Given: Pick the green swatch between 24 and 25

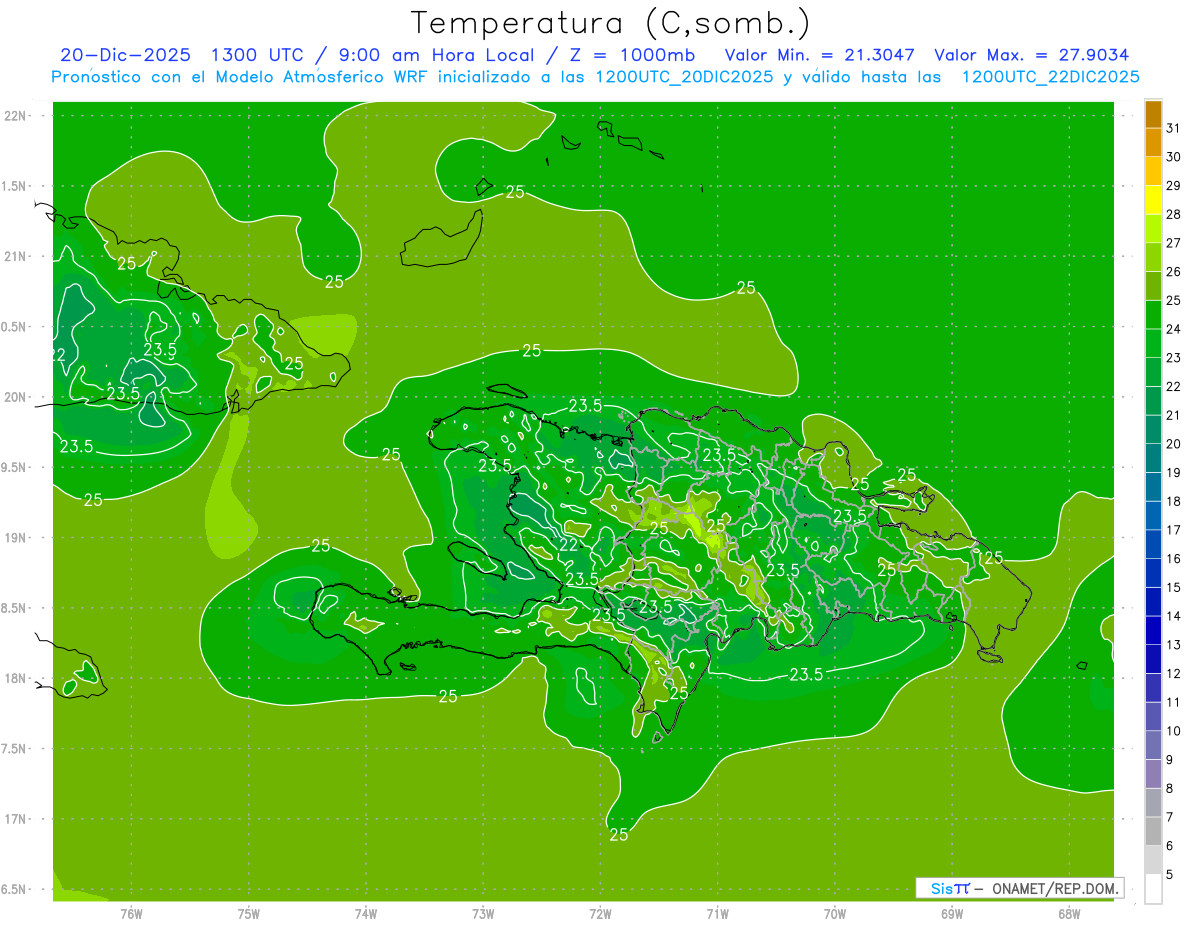Looking at the screenshot, I should [1153, 315].
